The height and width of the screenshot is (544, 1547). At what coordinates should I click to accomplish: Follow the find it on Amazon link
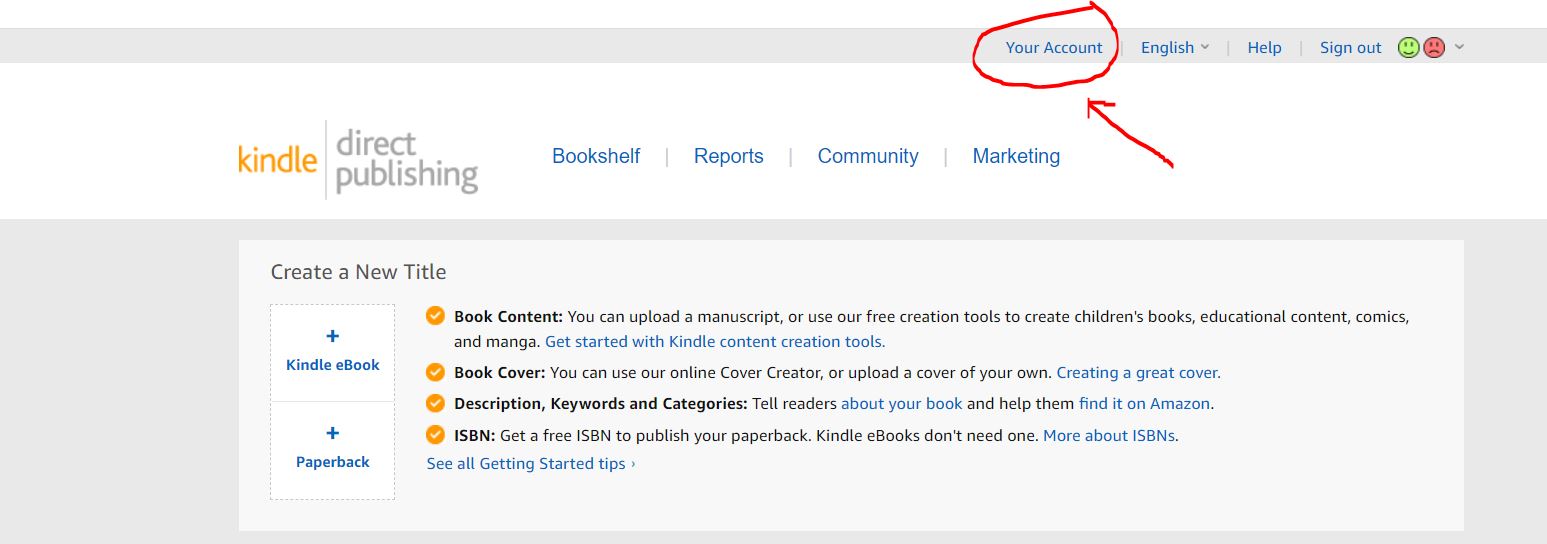click(1145, 404)
